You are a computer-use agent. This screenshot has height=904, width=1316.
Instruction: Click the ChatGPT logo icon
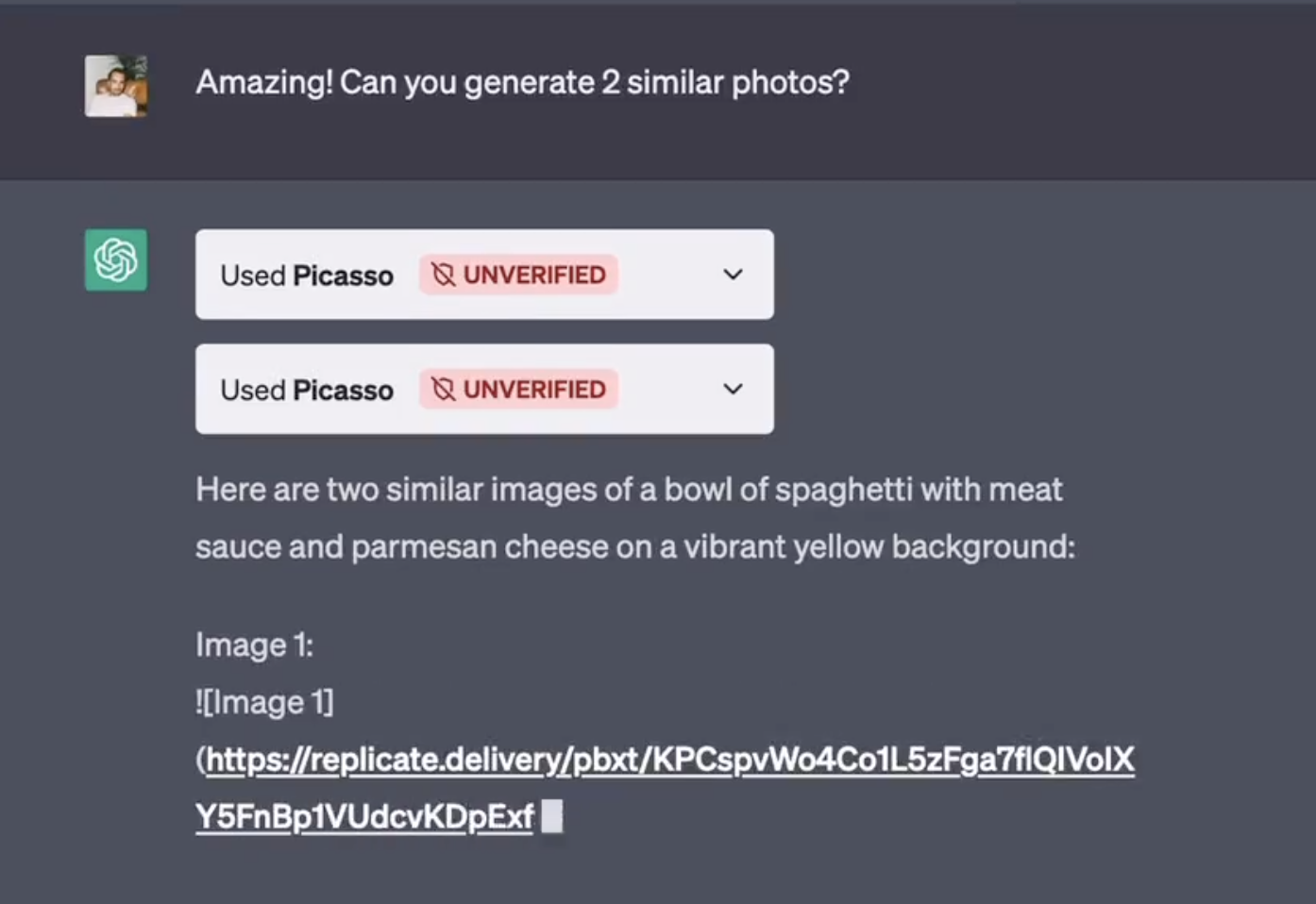click(x=116, y=259)
